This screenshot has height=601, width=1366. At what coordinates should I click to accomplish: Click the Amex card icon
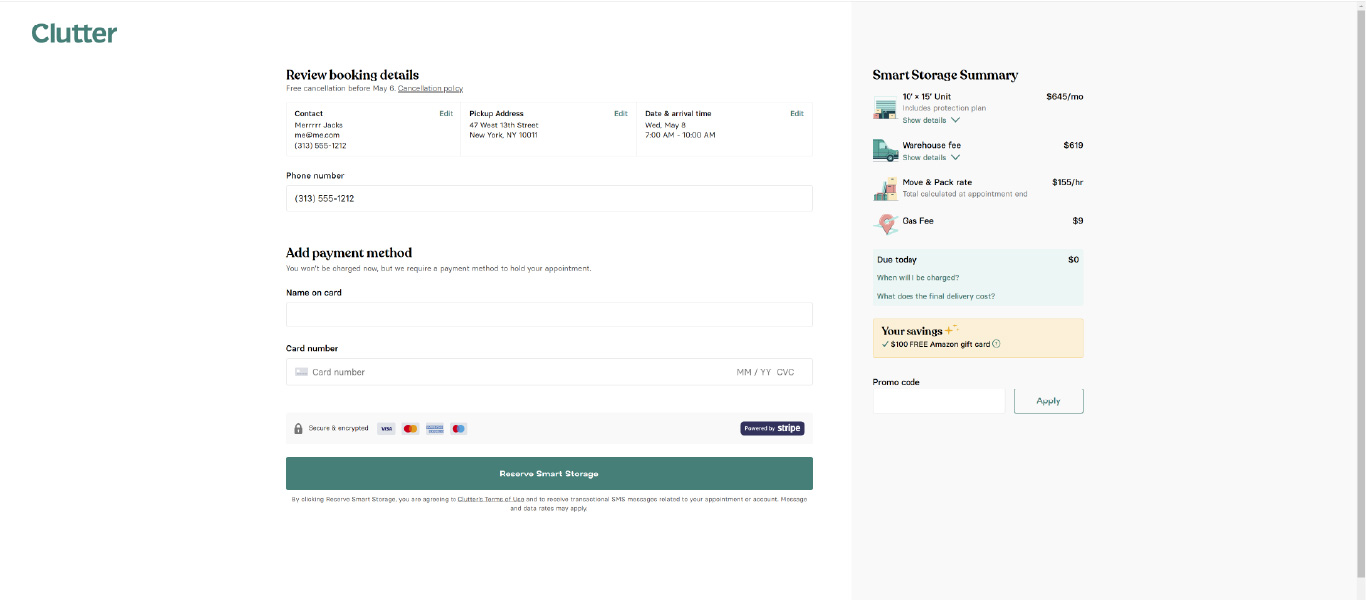(434, 428)
